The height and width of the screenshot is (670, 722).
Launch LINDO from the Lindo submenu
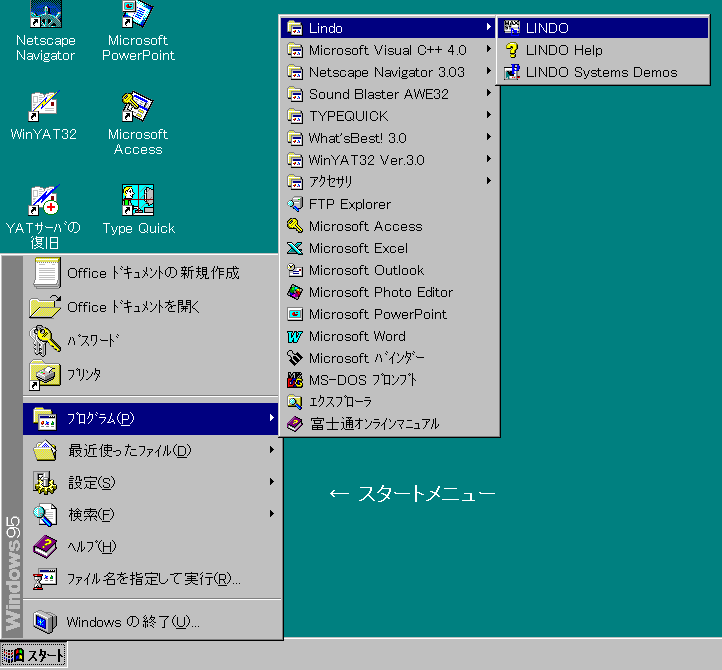(x=547, y=28)
